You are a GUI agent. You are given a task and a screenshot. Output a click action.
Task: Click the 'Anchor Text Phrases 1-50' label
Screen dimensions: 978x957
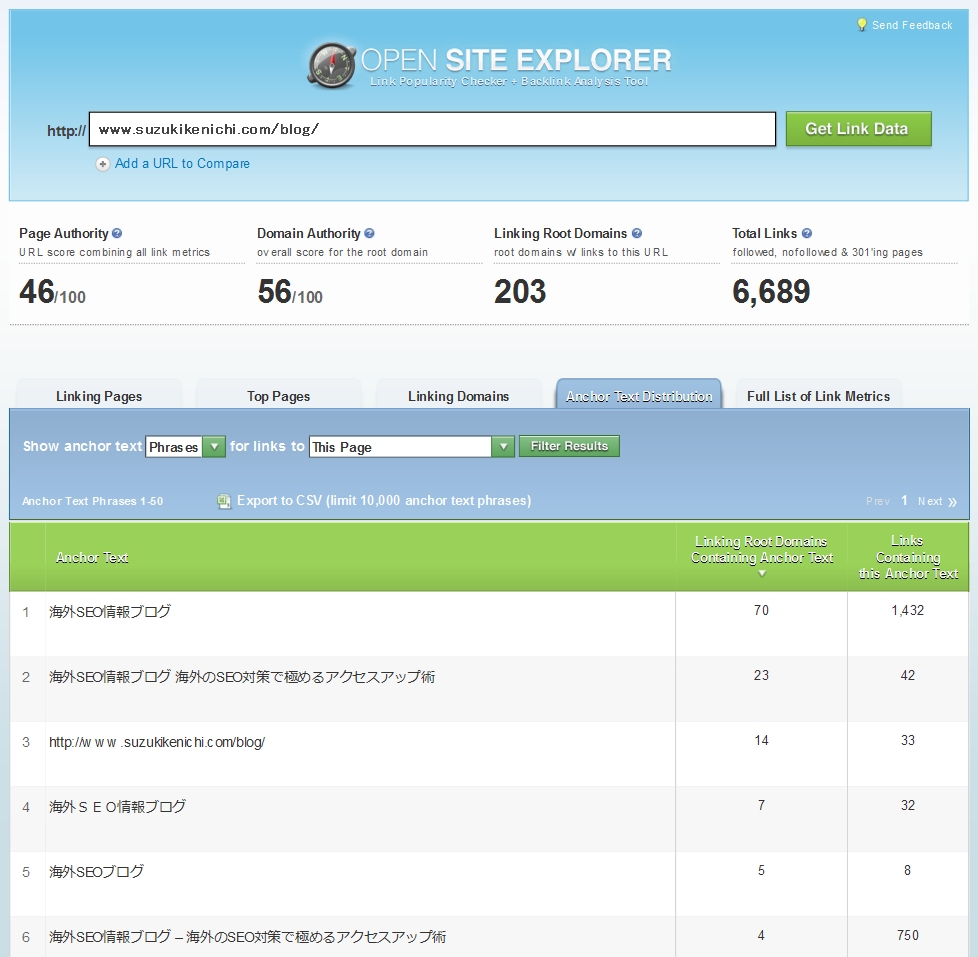coord(92,501)
